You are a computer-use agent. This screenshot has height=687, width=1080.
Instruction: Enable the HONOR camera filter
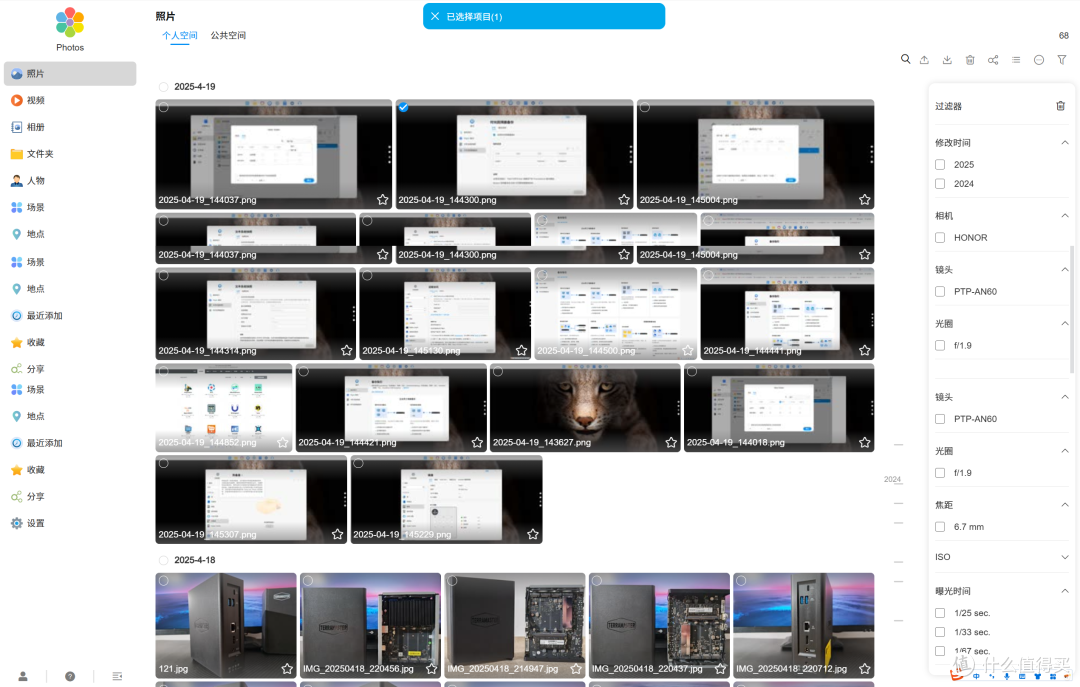point(940,238)
